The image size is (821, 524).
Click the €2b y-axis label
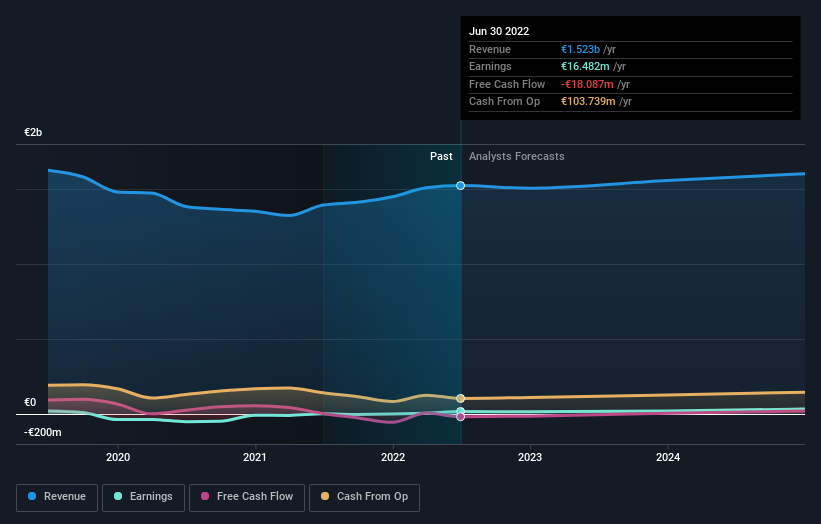(33, 132)
